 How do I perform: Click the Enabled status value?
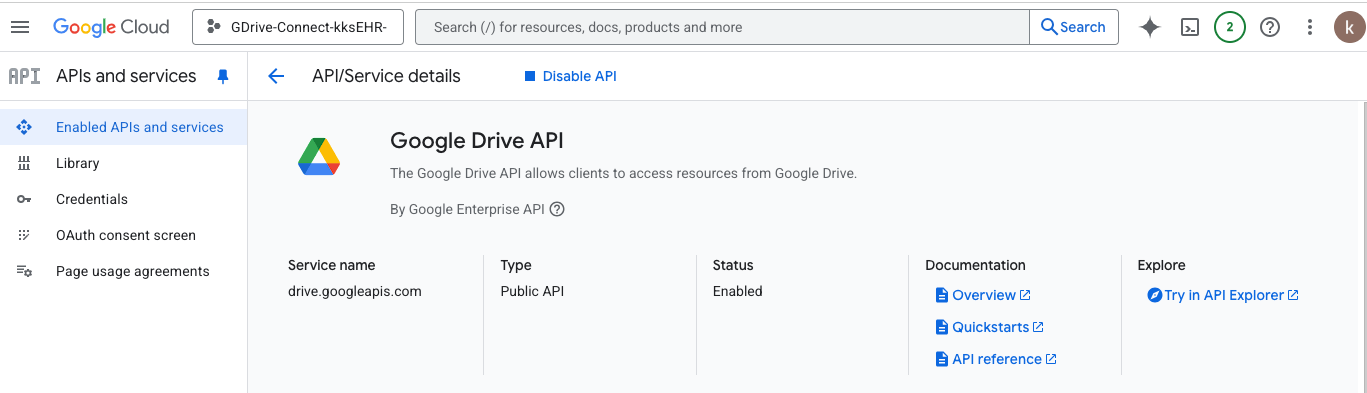click(738, 291)
